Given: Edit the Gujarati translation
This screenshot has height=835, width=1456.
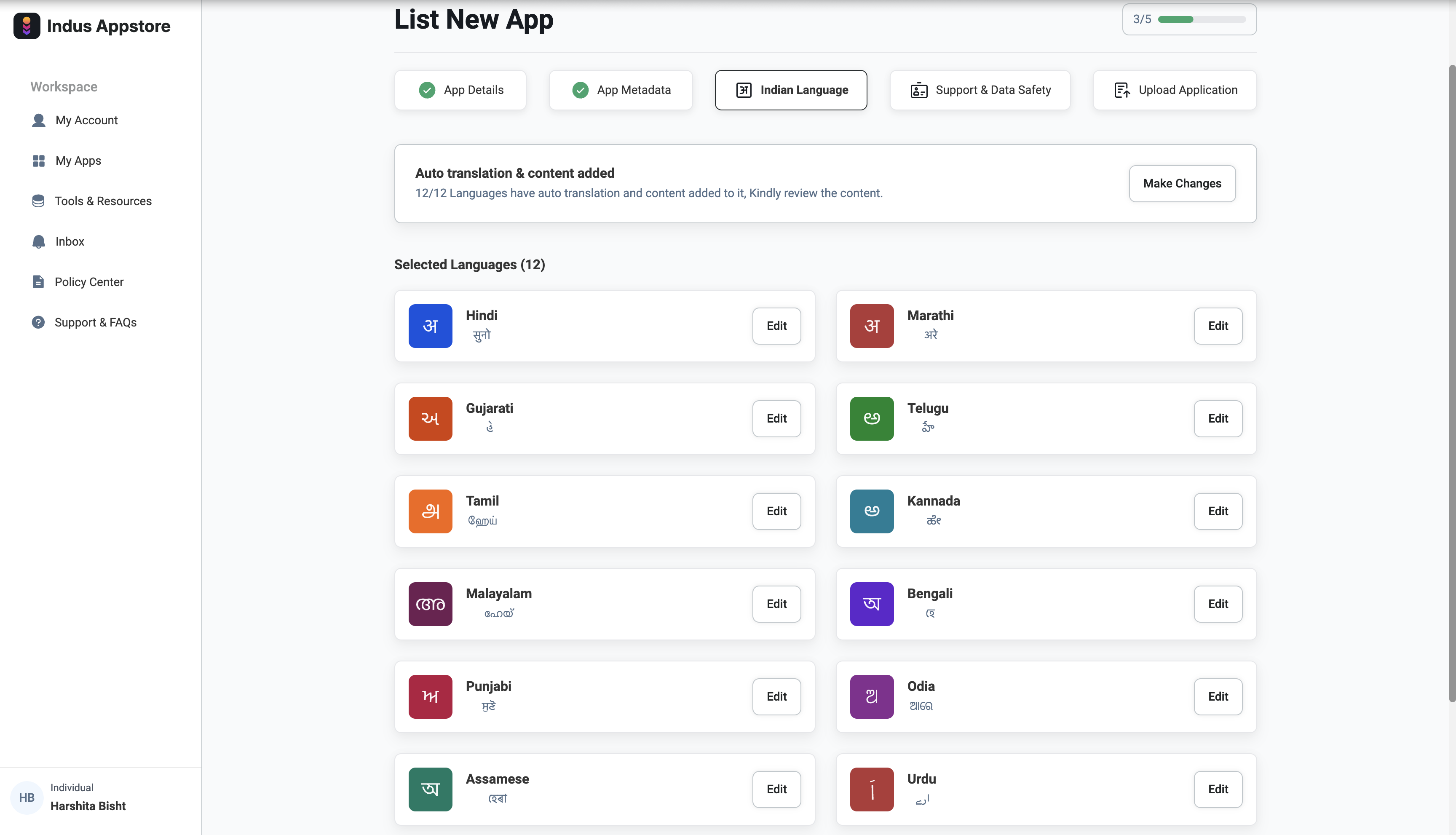Looking at the screenshot, I should pyautogui.click(x=776, y=419).
